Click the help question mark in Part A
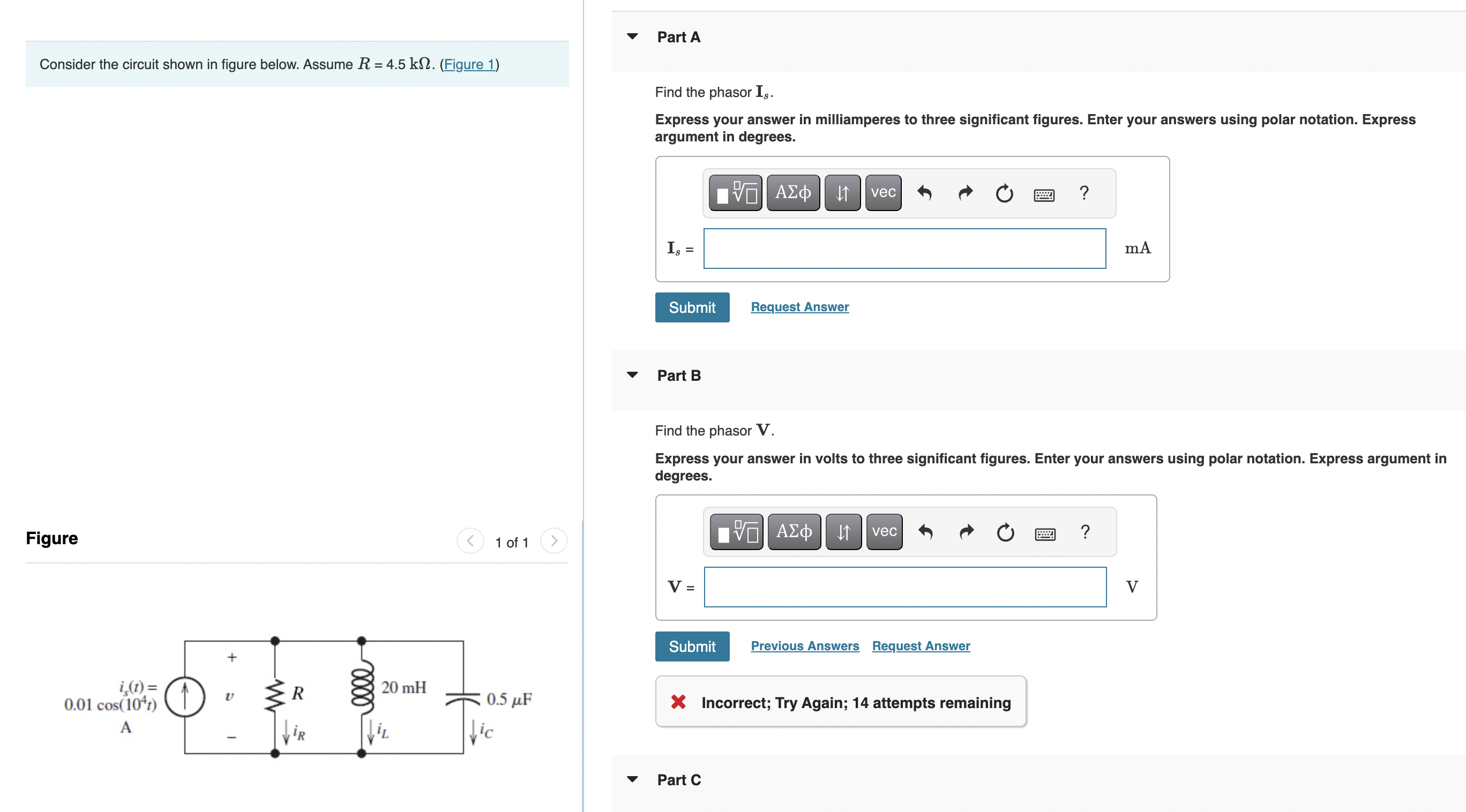This screenshot has height=812, width=1466. pyautogui.click(x=1083, y=193)
